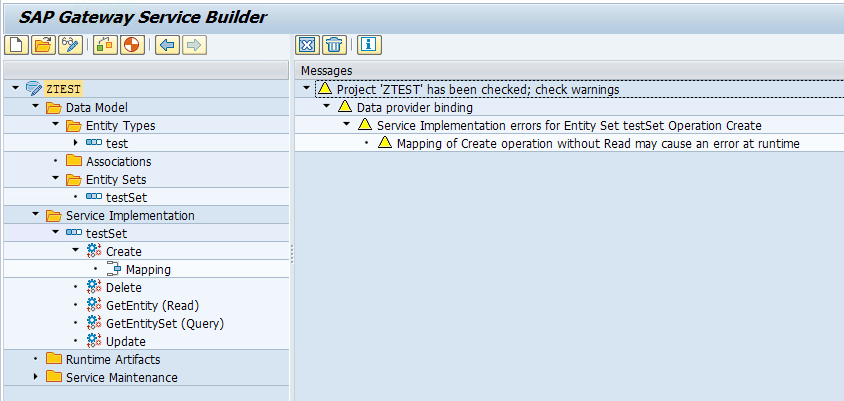Click the Entity Sets folder icon
The image size is (844, 401).
(74, 179)
